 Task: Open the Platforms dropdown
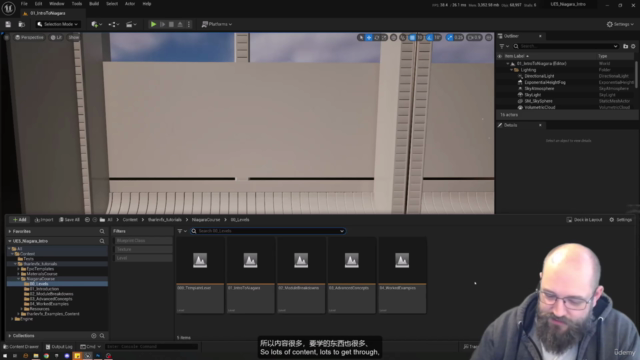[217, 24]
